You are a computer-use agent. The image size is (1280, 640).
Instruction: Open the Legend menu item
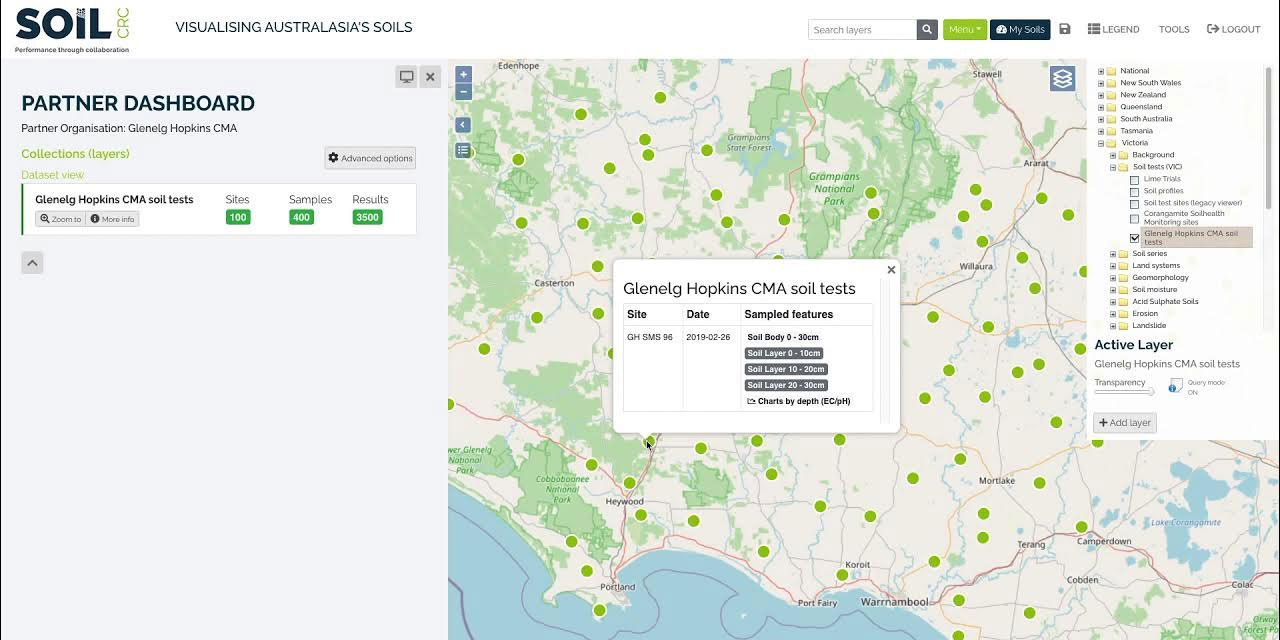1113,30
